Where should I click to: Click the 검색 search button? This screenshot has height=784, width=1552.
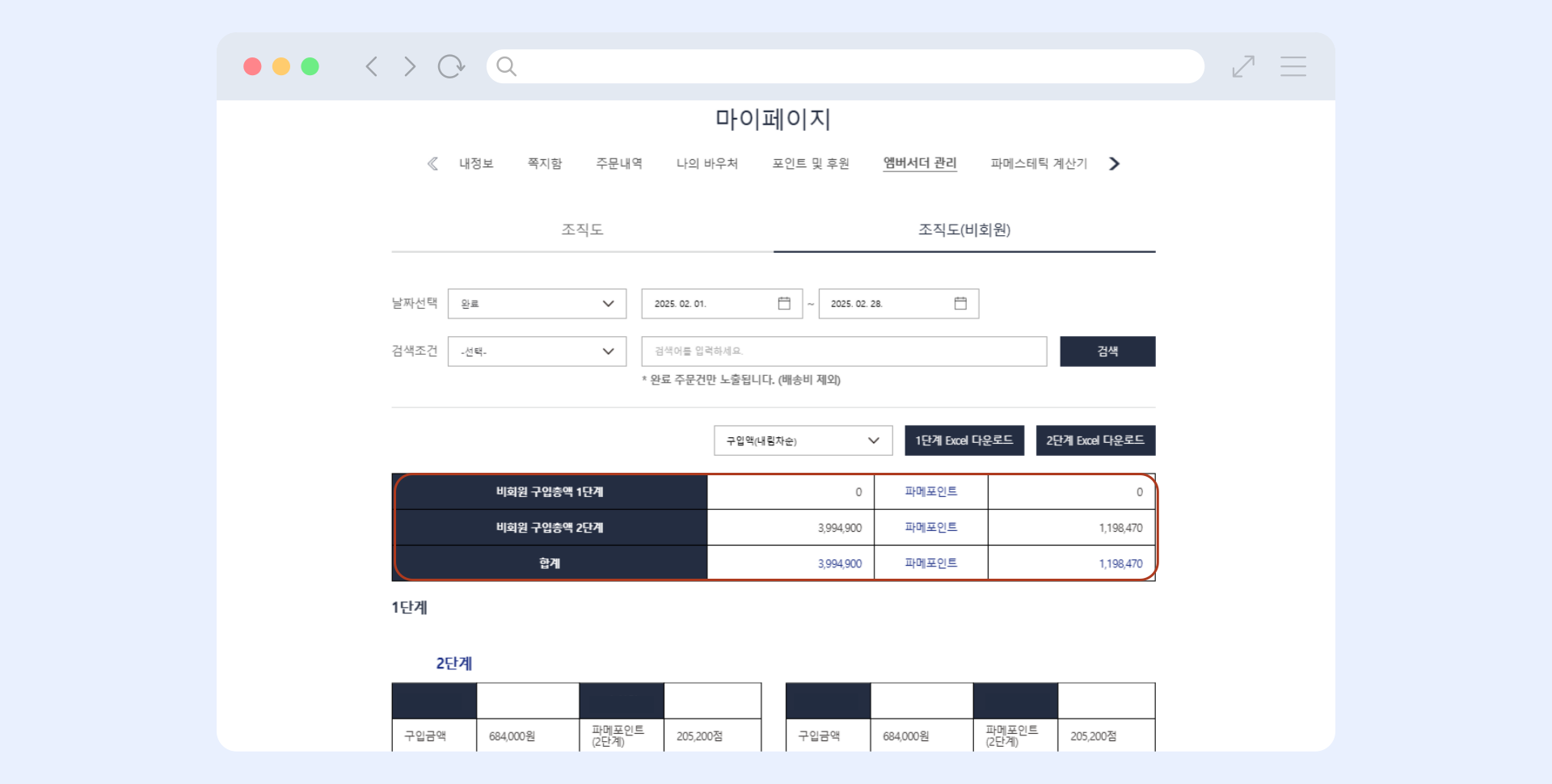[1107, 352]
